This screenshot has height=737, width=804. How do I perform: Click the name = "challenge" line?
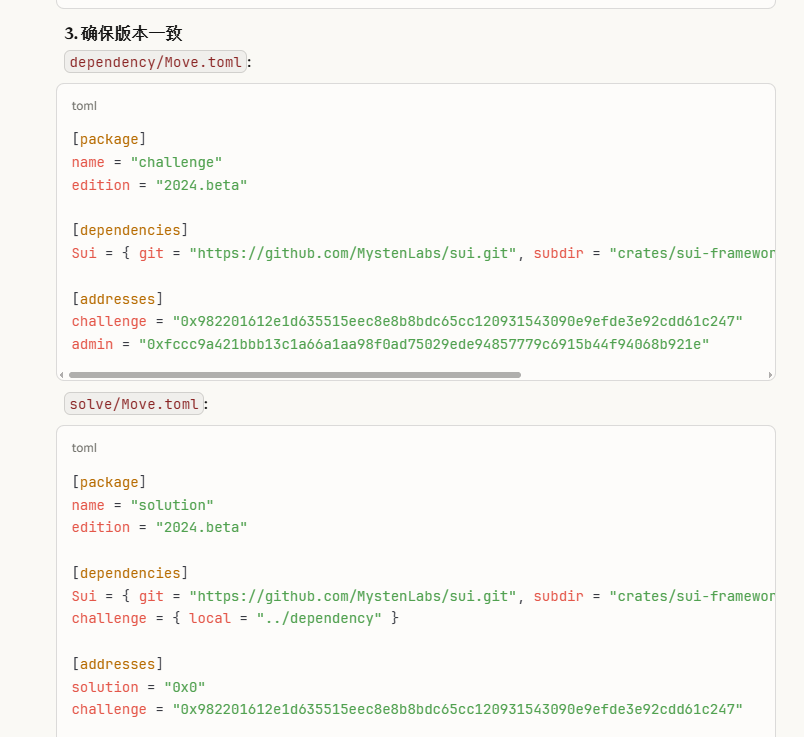(147, 162)
